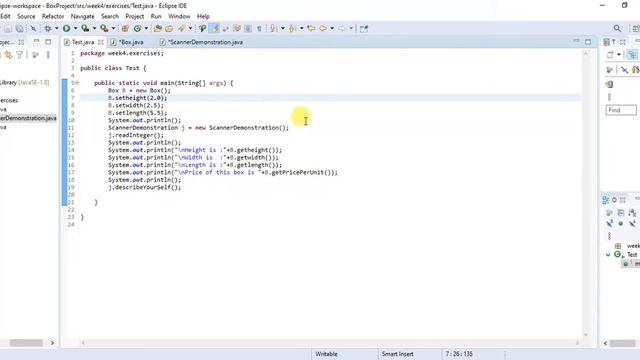Maximize the editor area
This screenshot has height=360, width=640.
click(588, 42)
